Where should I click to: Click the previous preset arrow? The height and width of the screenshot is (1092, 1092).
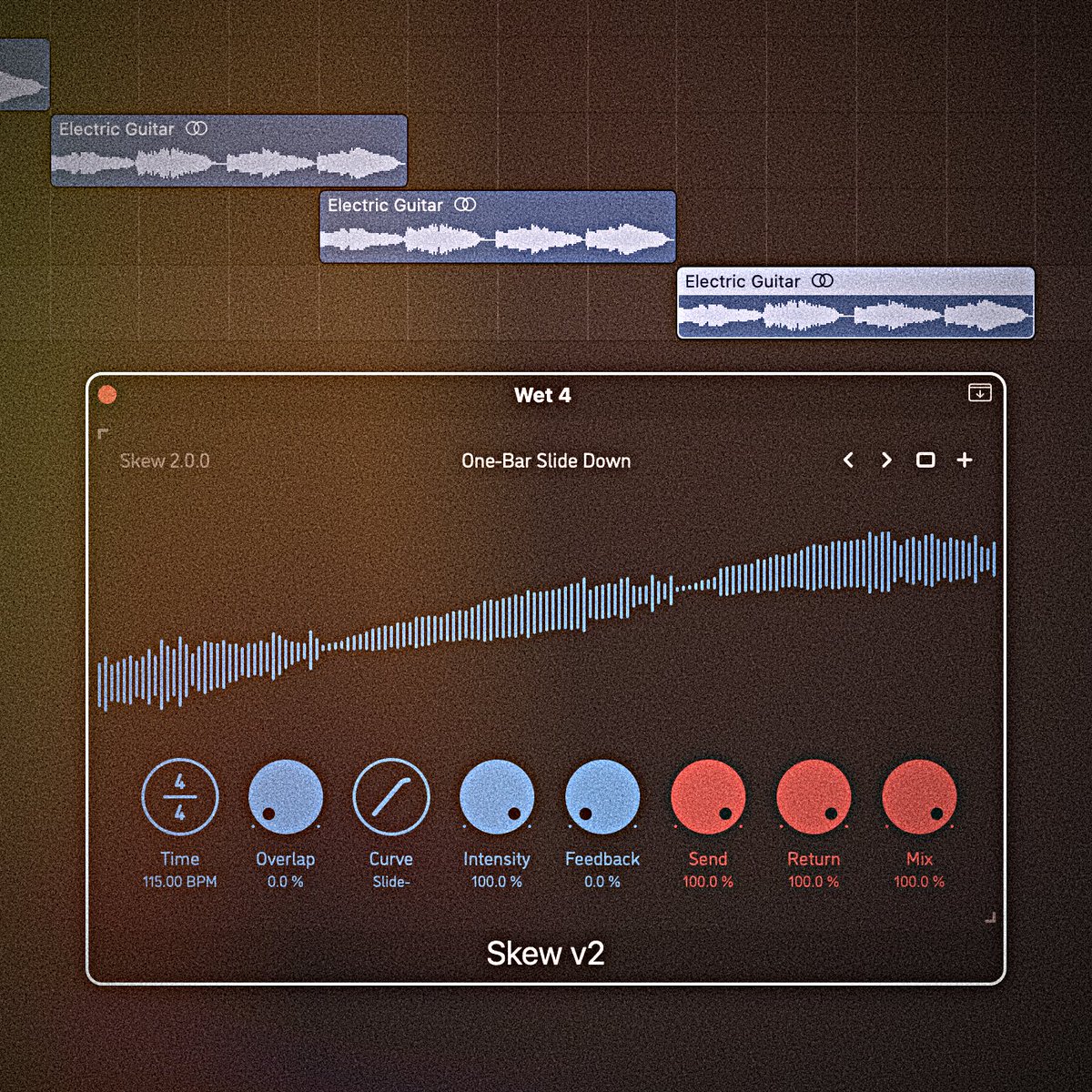[848, 460]
